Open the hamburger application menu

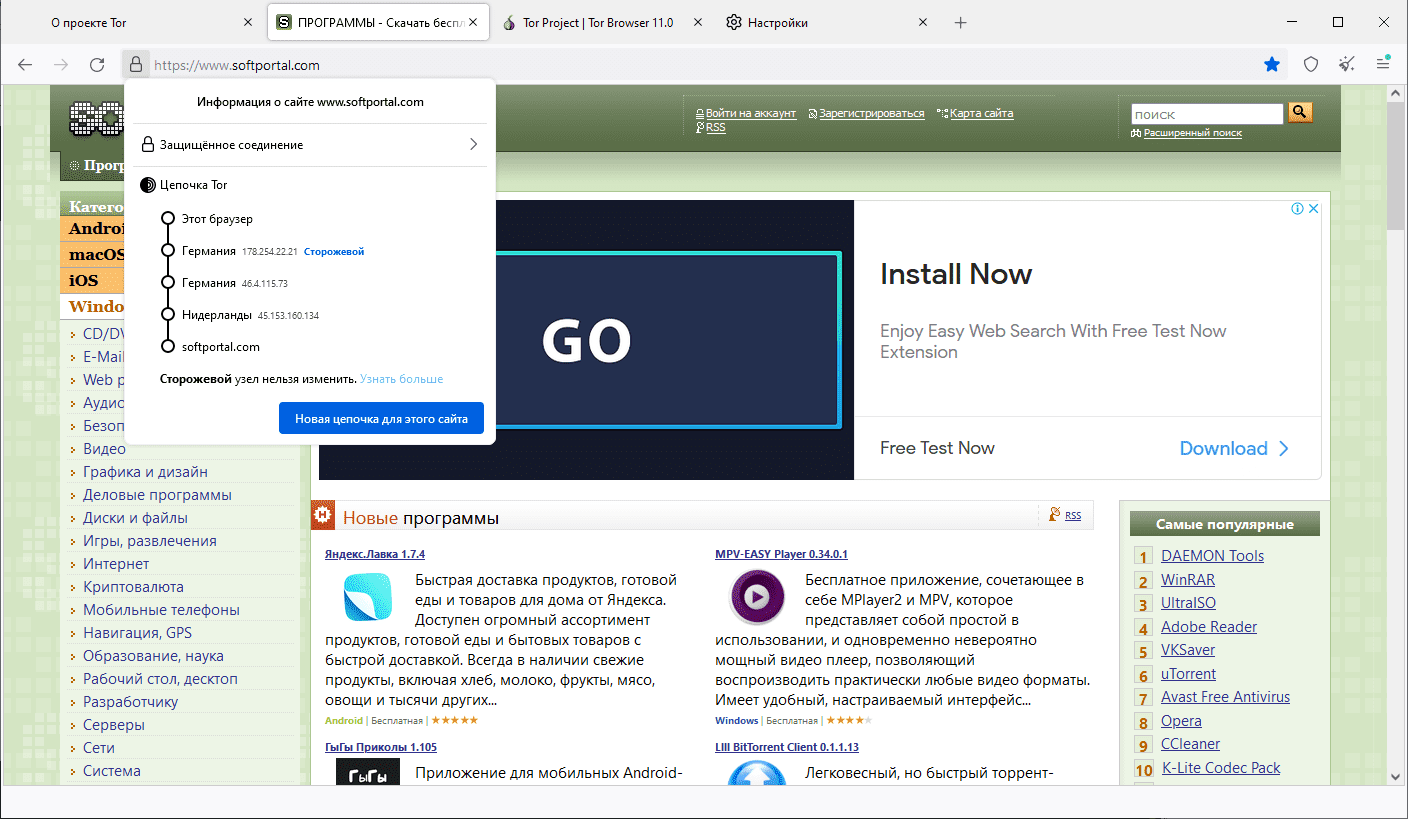(x=1384, y=65)
